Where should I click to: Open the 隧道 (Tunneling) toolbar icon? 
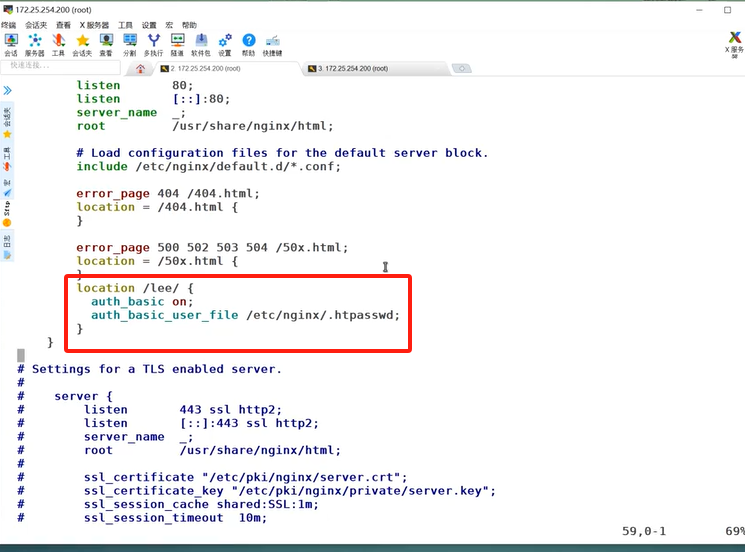coord(177,45)
